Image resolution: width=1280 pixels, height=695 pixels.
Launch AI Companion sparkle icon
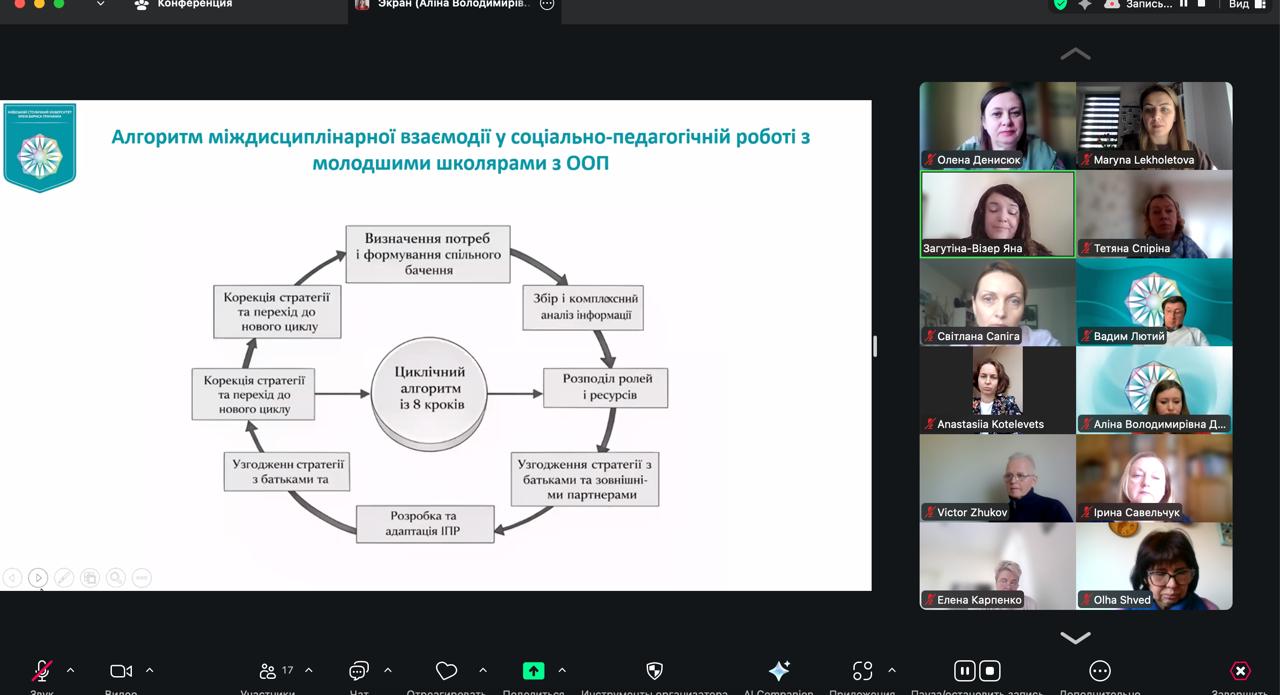pyautogui.click(x=778, y=672)
